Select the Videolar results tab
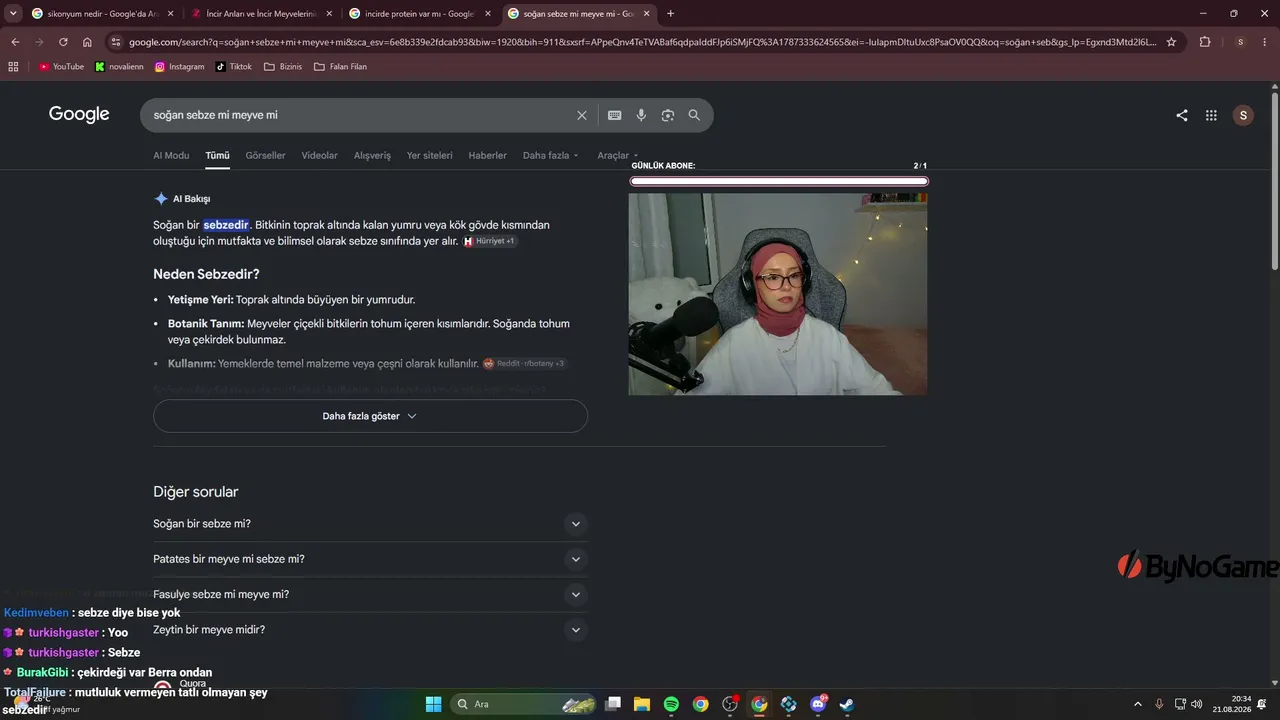This screenshot has width=1280, height=720. 320,156
